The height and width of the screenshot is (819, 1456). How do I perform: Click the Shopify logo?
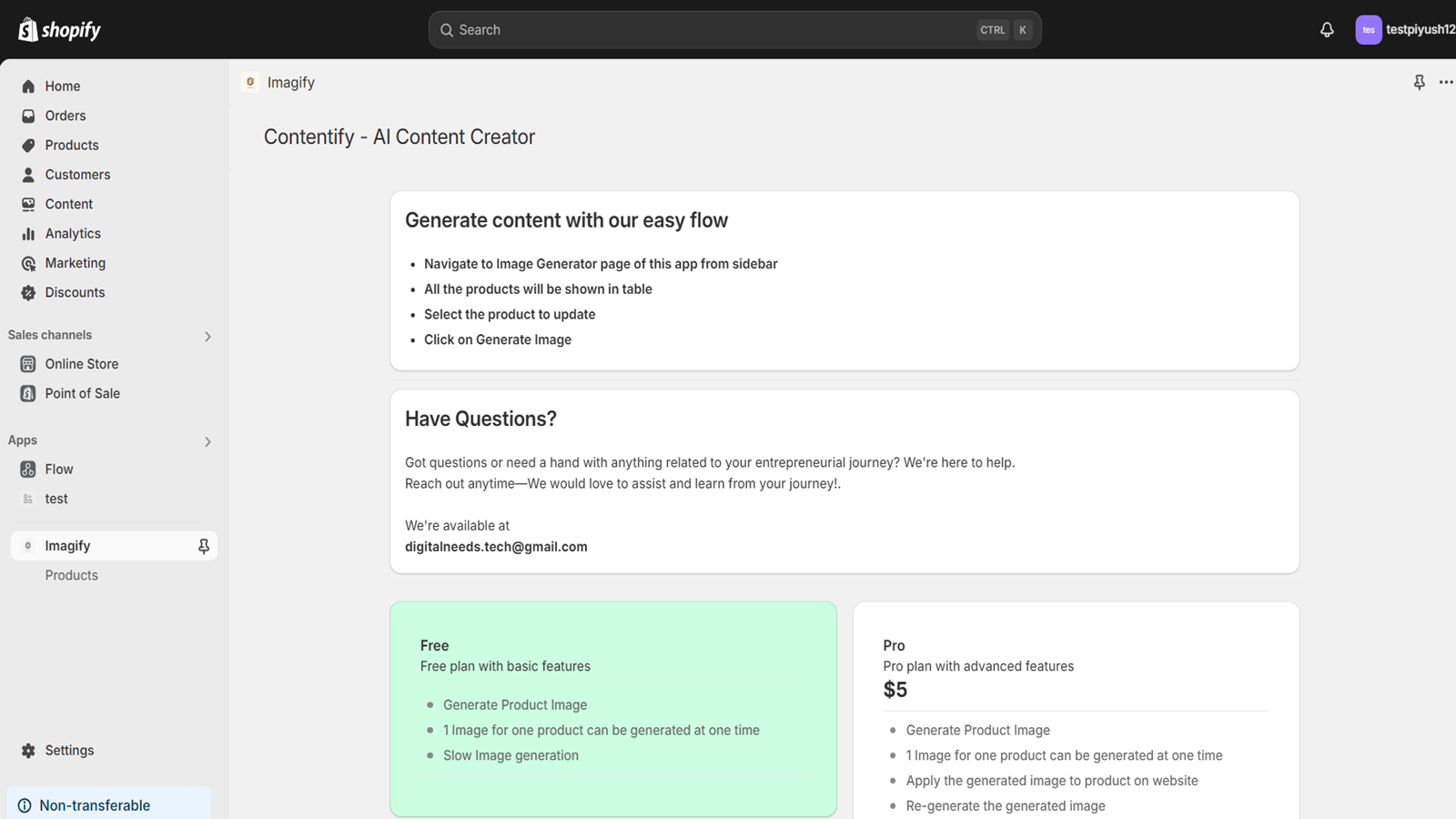[x=58, y=29]
